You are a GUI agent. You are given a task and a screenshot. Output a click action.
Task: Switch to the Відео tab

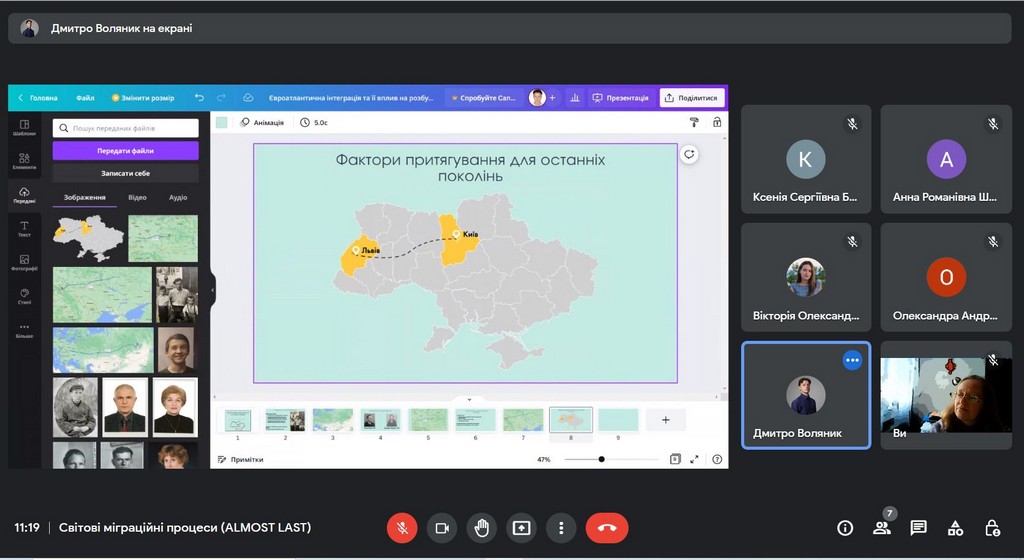coord(137,198)
